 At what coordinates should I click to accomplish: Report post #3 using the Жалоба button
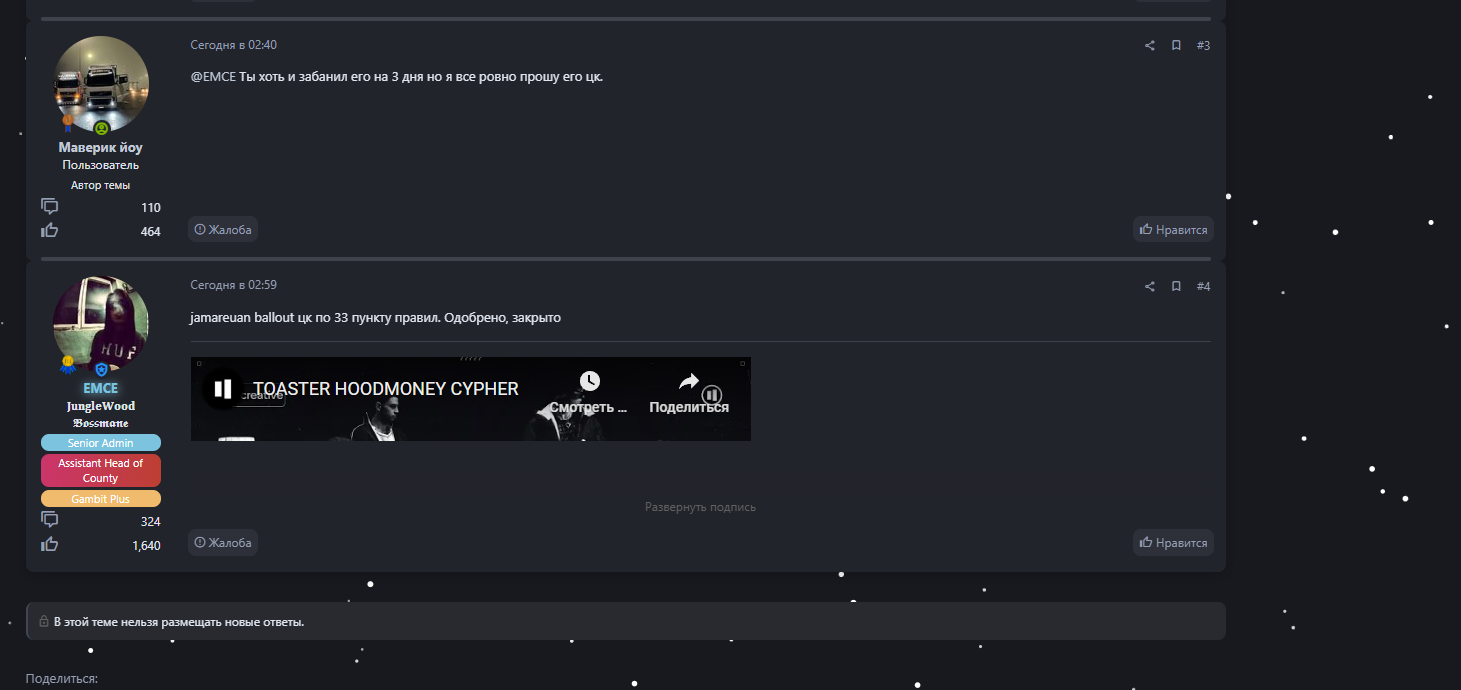click(223, 230)
